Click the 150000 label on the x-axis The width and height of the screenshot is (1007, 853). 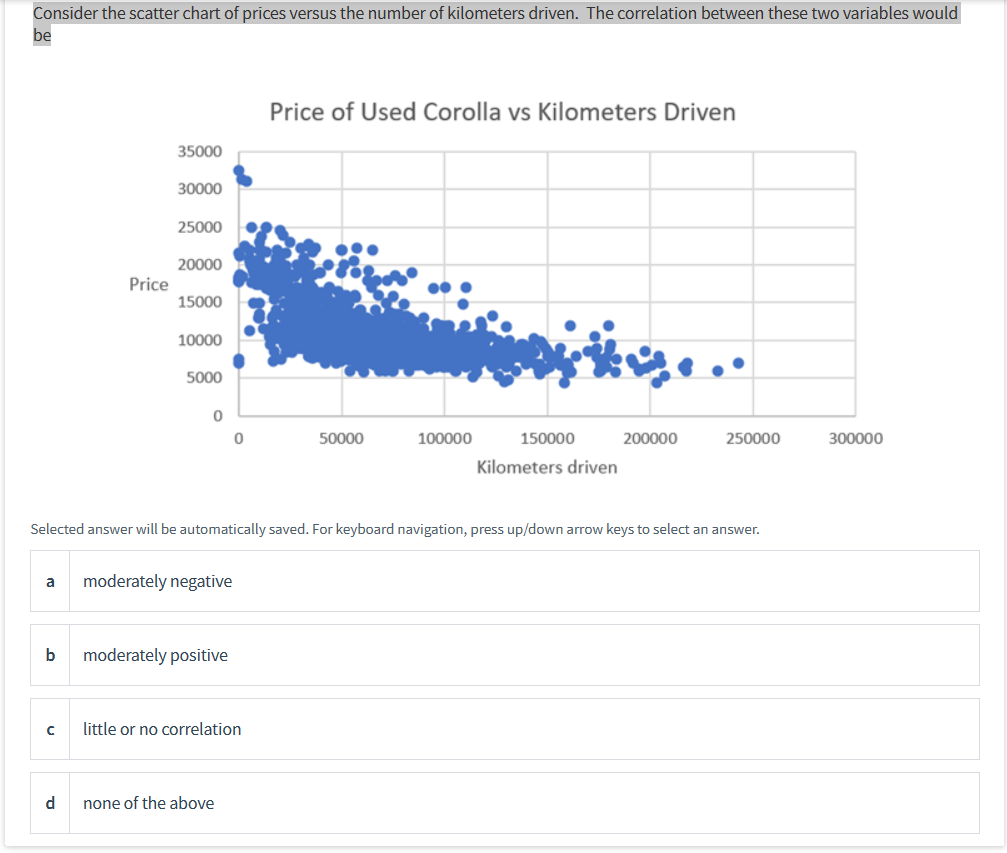pyautogui.click(x=547, y=438)
